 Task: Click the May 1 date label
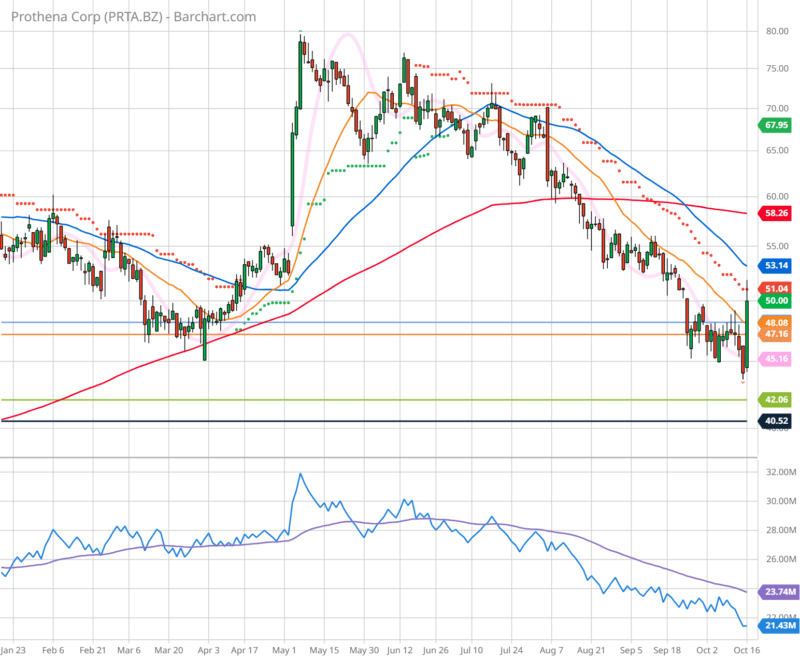[x=284, y=650]
